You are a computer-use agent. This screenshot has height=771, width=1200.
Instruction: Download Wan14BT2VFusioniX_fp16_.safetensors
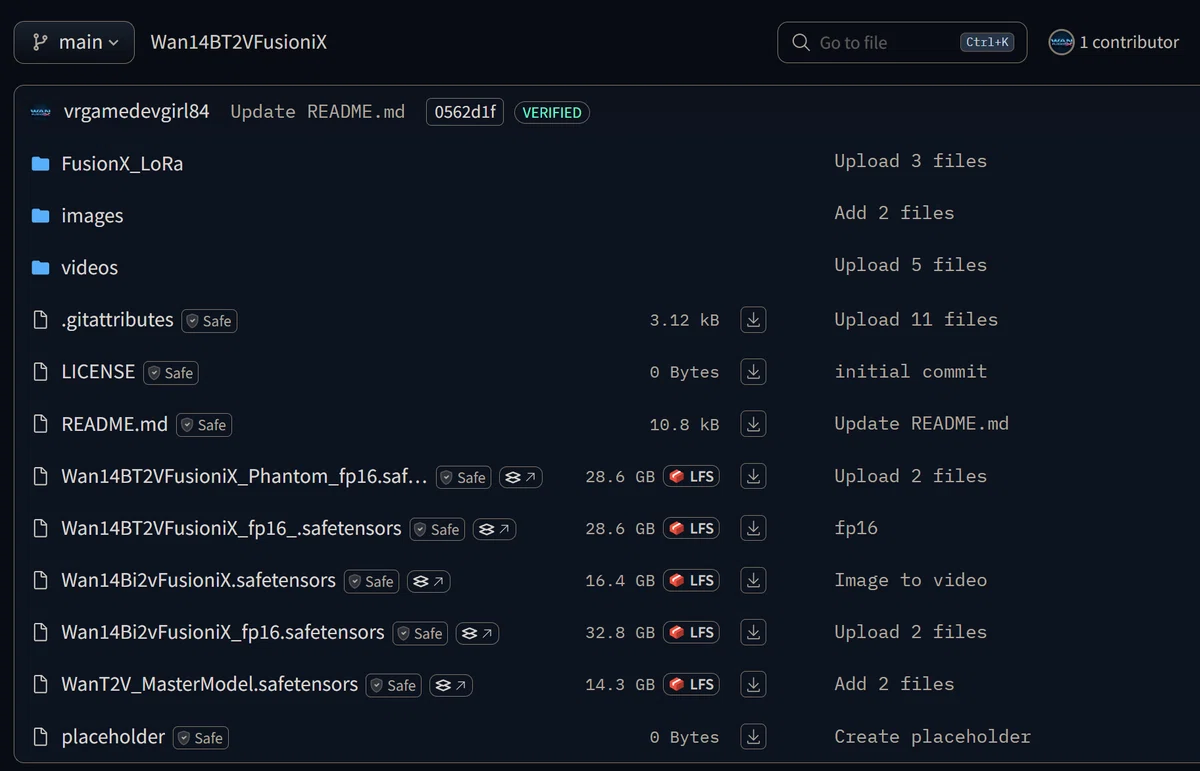(753, 528)
